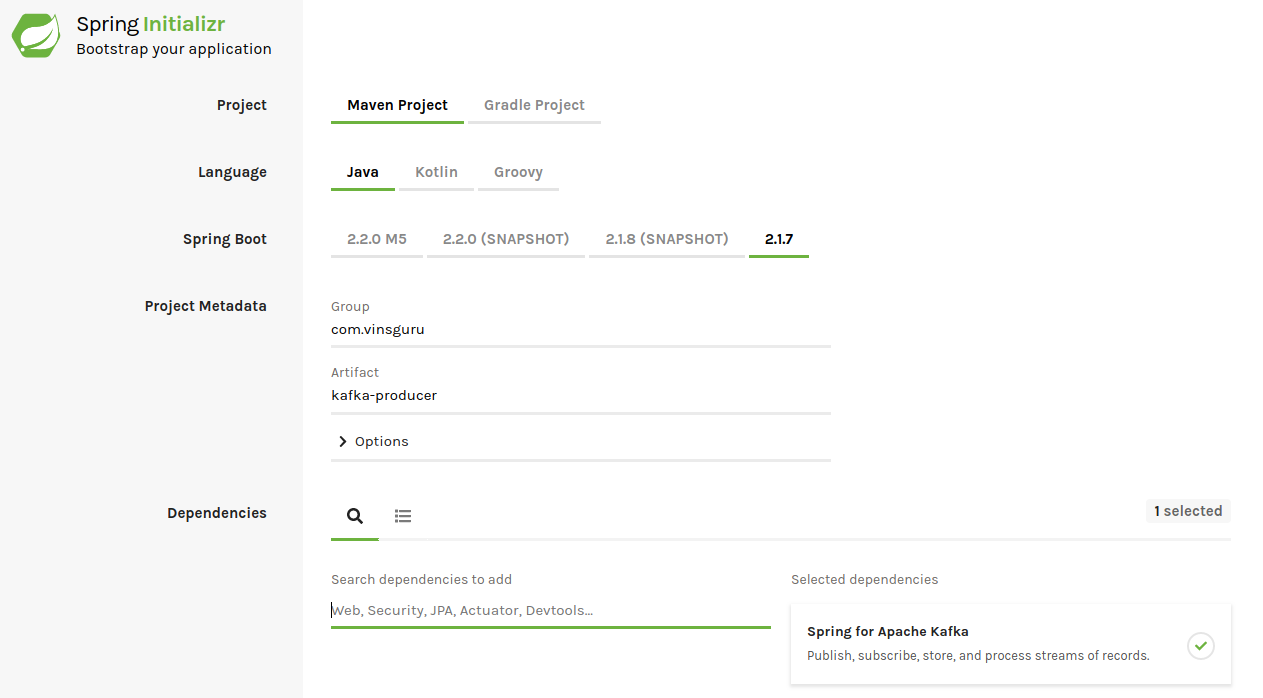Click the Group input field
The width and height of the screenshot is (1263, 698).
[580, 329]
